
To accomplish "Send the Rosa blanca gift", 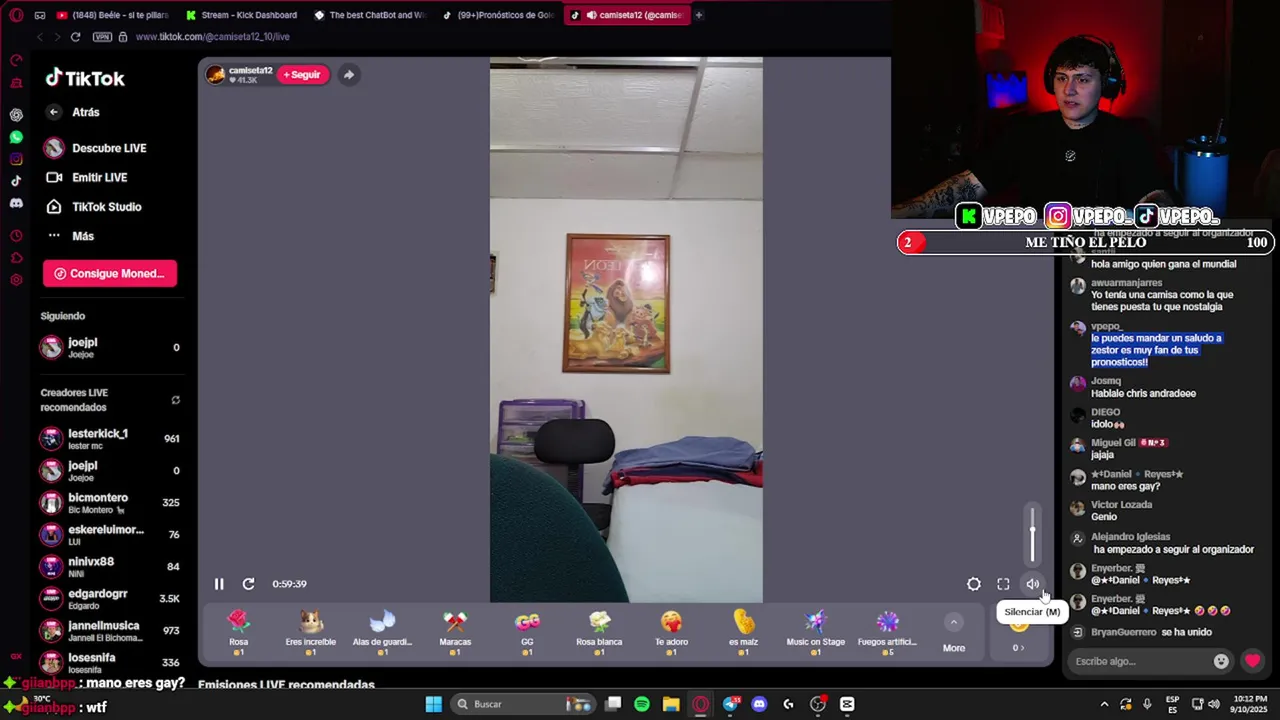I will point(599,633).
